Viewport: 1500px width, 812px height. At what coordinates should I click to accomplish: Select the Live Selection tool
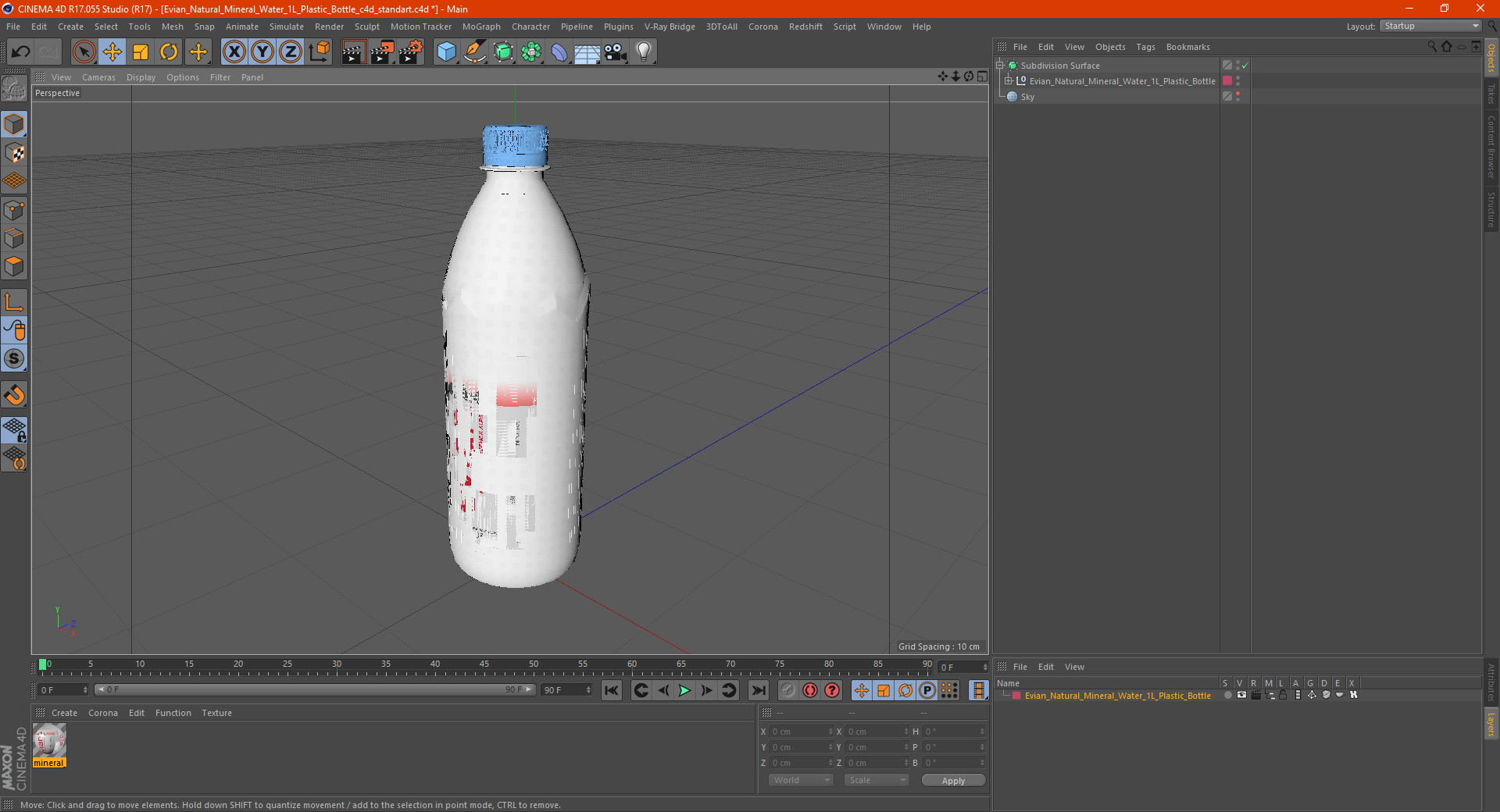pyautogui.click(x=84, y=52)
